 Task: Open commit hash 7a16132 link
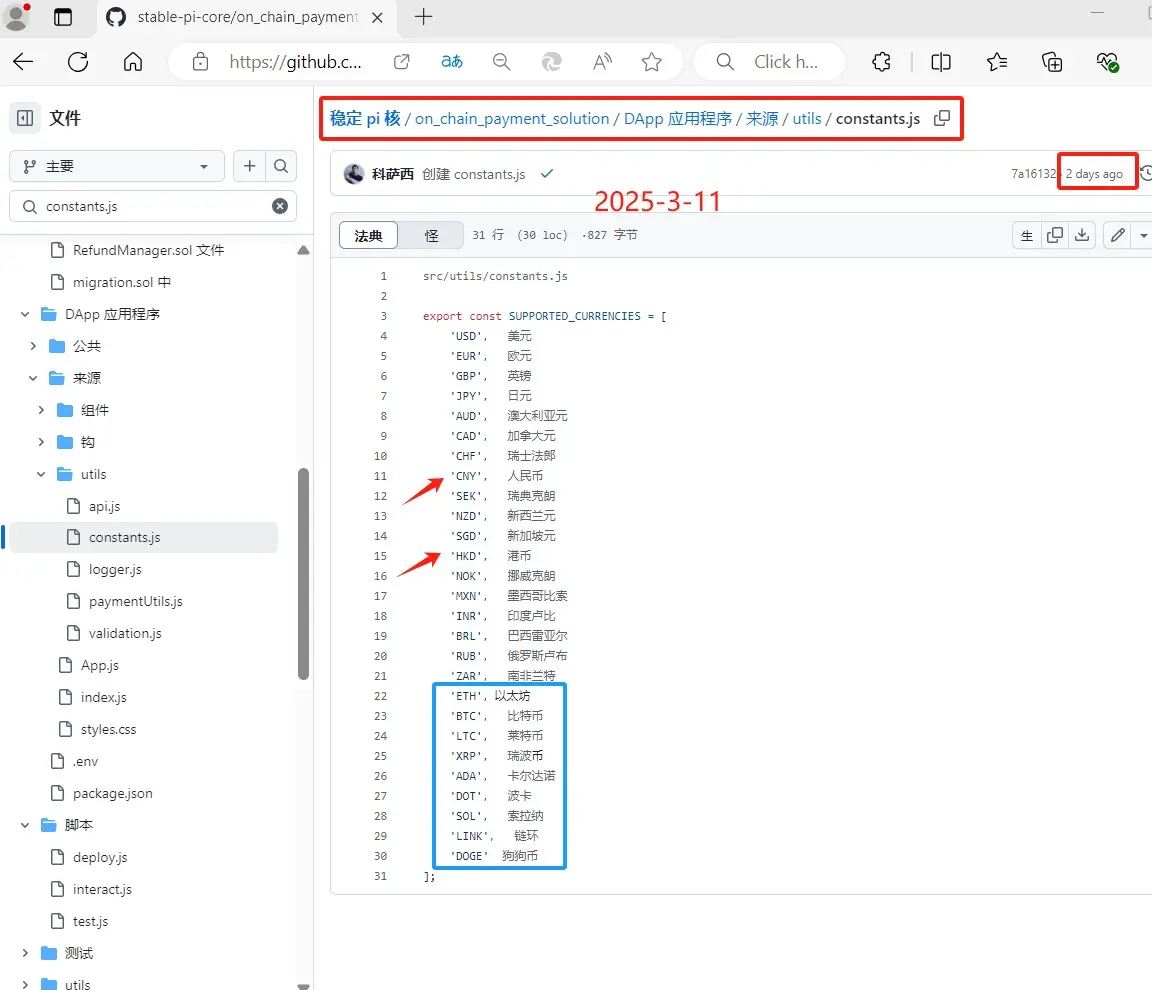[1033, 173]
